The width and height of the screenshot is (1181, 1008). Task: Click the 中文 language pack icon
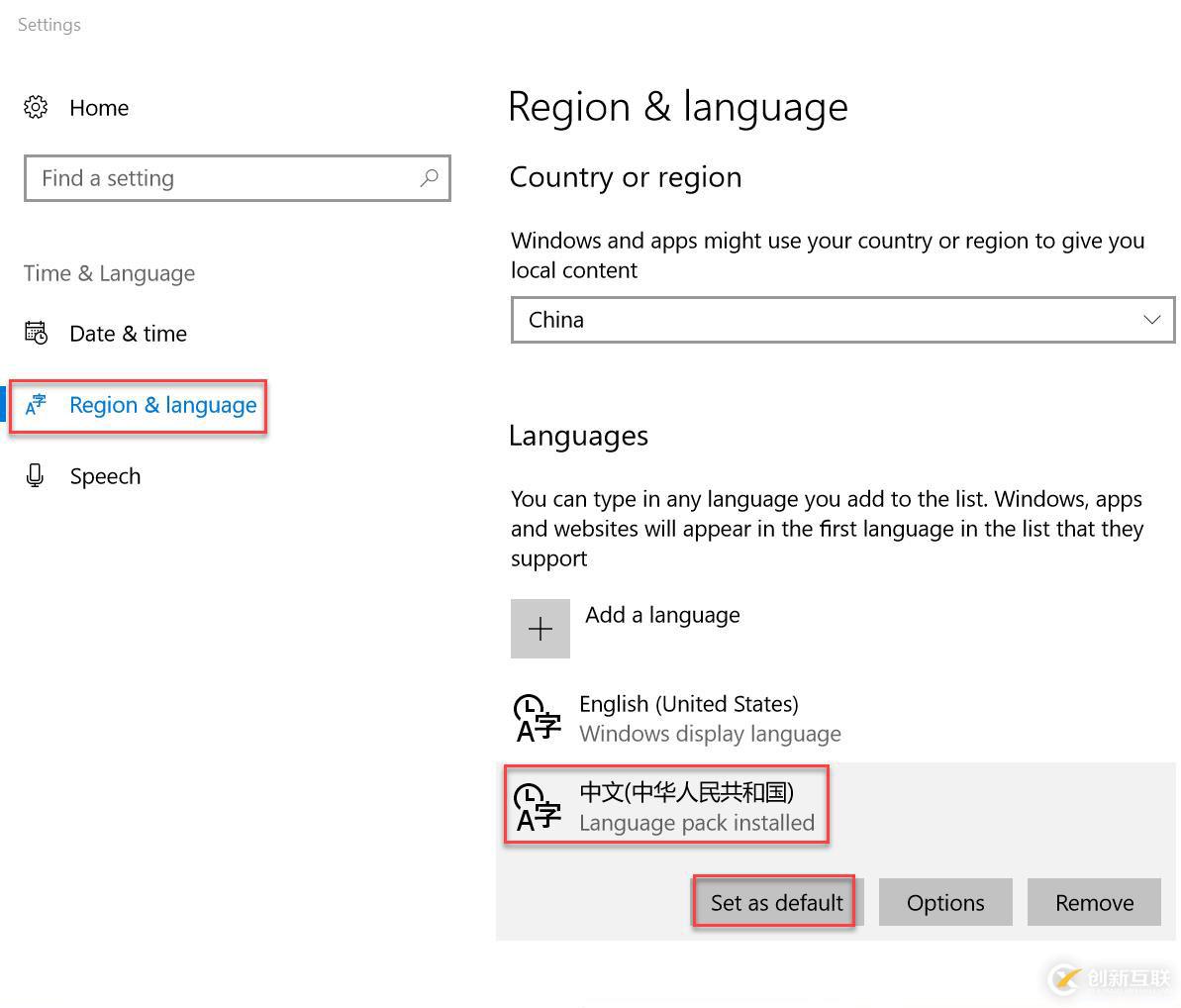[x=536, y=807]
